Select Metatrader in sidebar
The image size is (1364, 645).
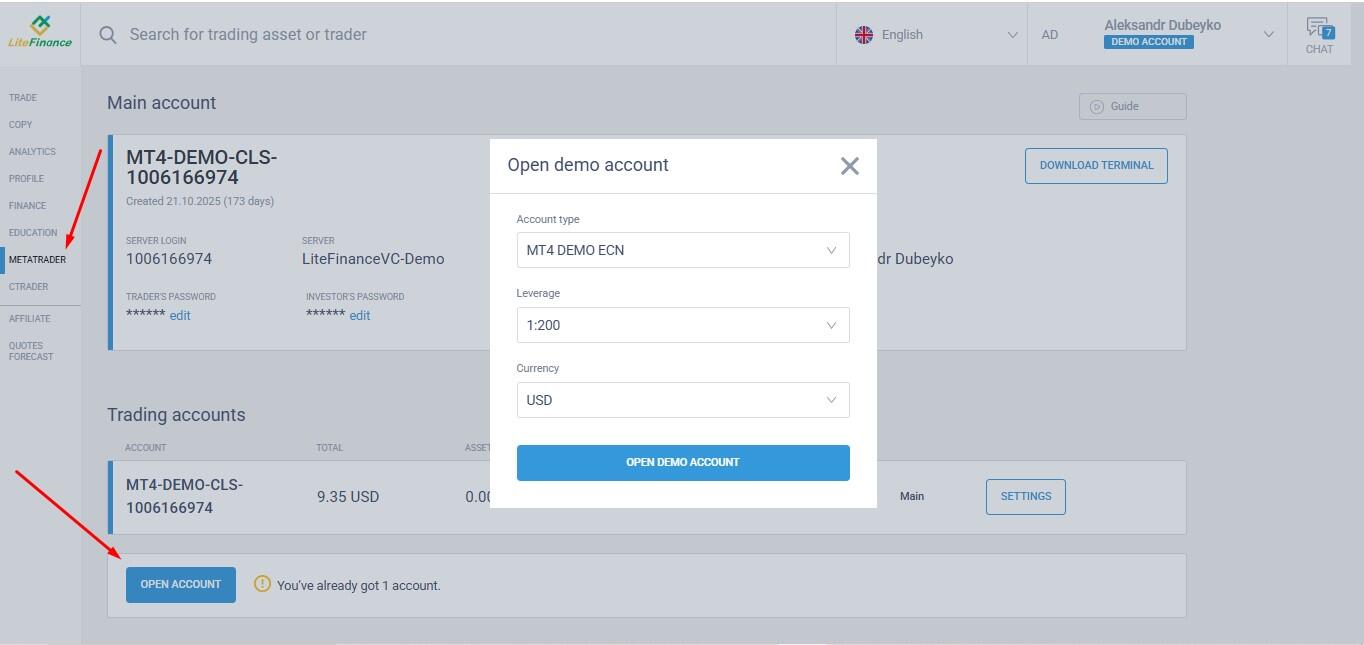pos(37,260)
